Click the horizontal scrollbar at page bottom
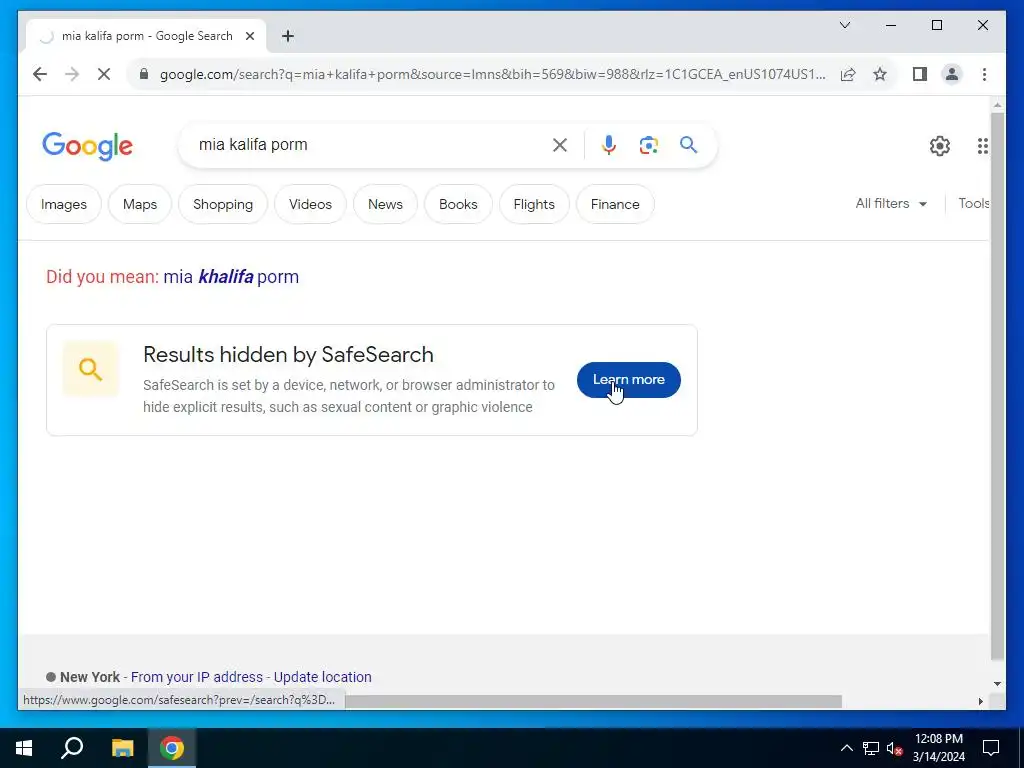 click(593, 701)
